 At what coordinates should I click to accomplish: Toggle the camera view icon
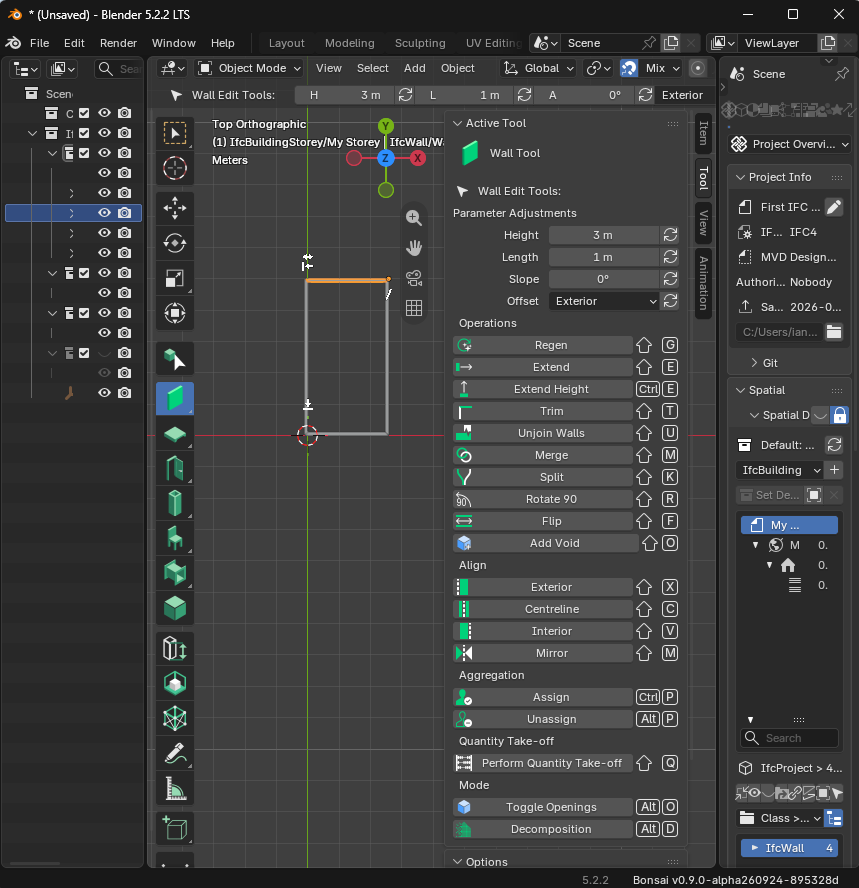[x=414, y=278]
